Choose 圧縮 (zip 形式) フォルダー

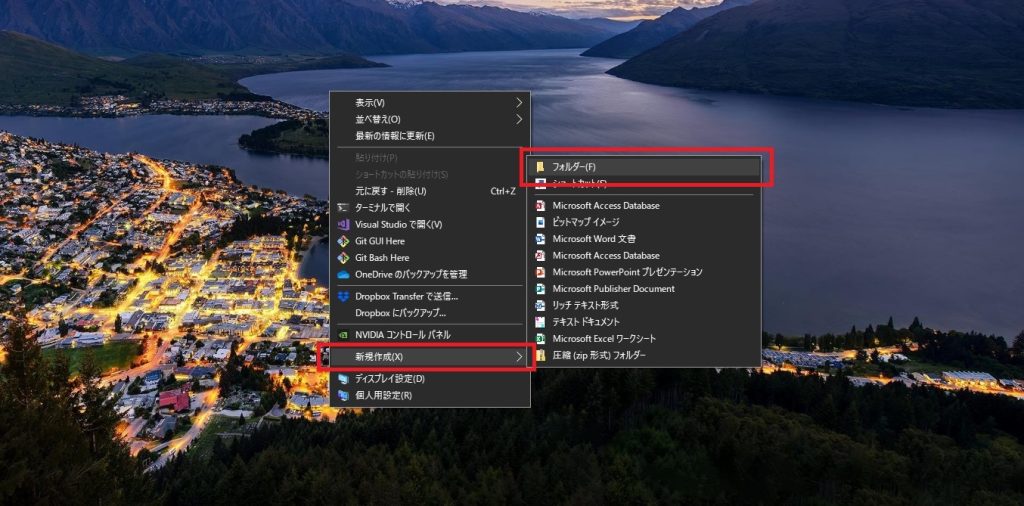click(x=598, y=355)
